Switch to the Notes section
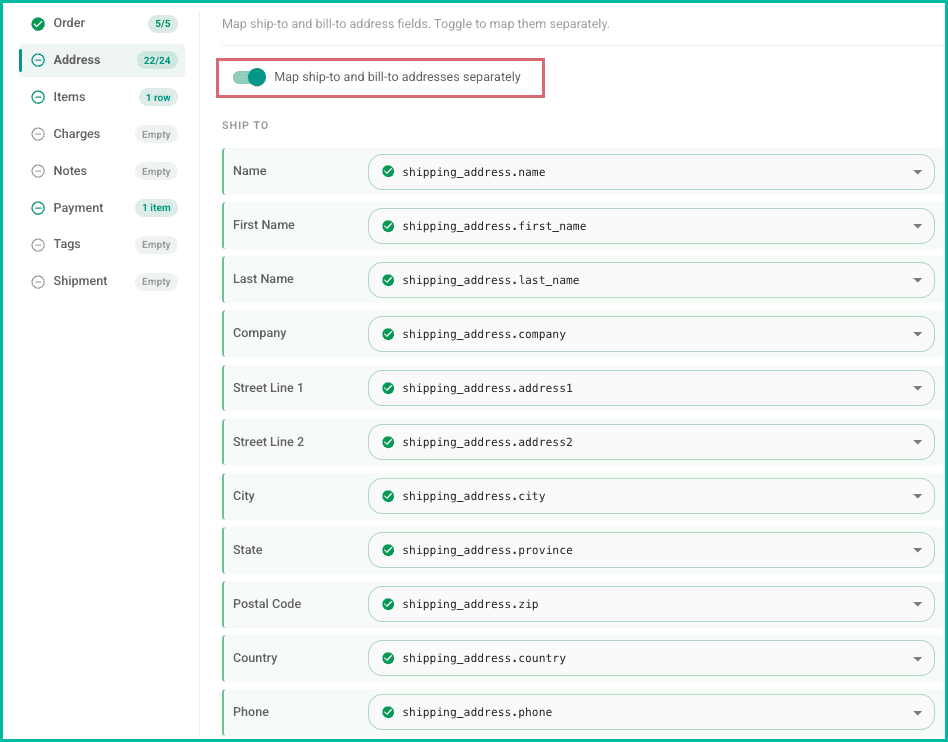 (102, 171)
